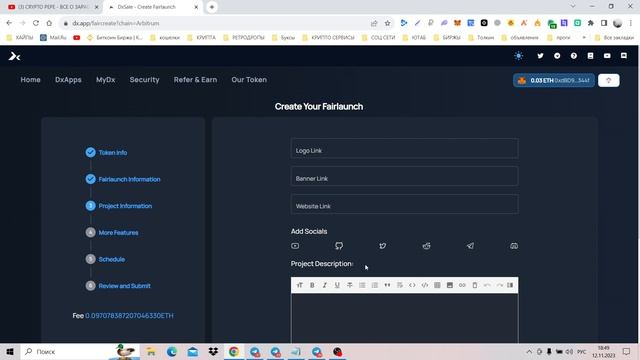640x360 pixels.
Task: Expand the hidden bookmarks chevron
Action: [x=584, y=37]
